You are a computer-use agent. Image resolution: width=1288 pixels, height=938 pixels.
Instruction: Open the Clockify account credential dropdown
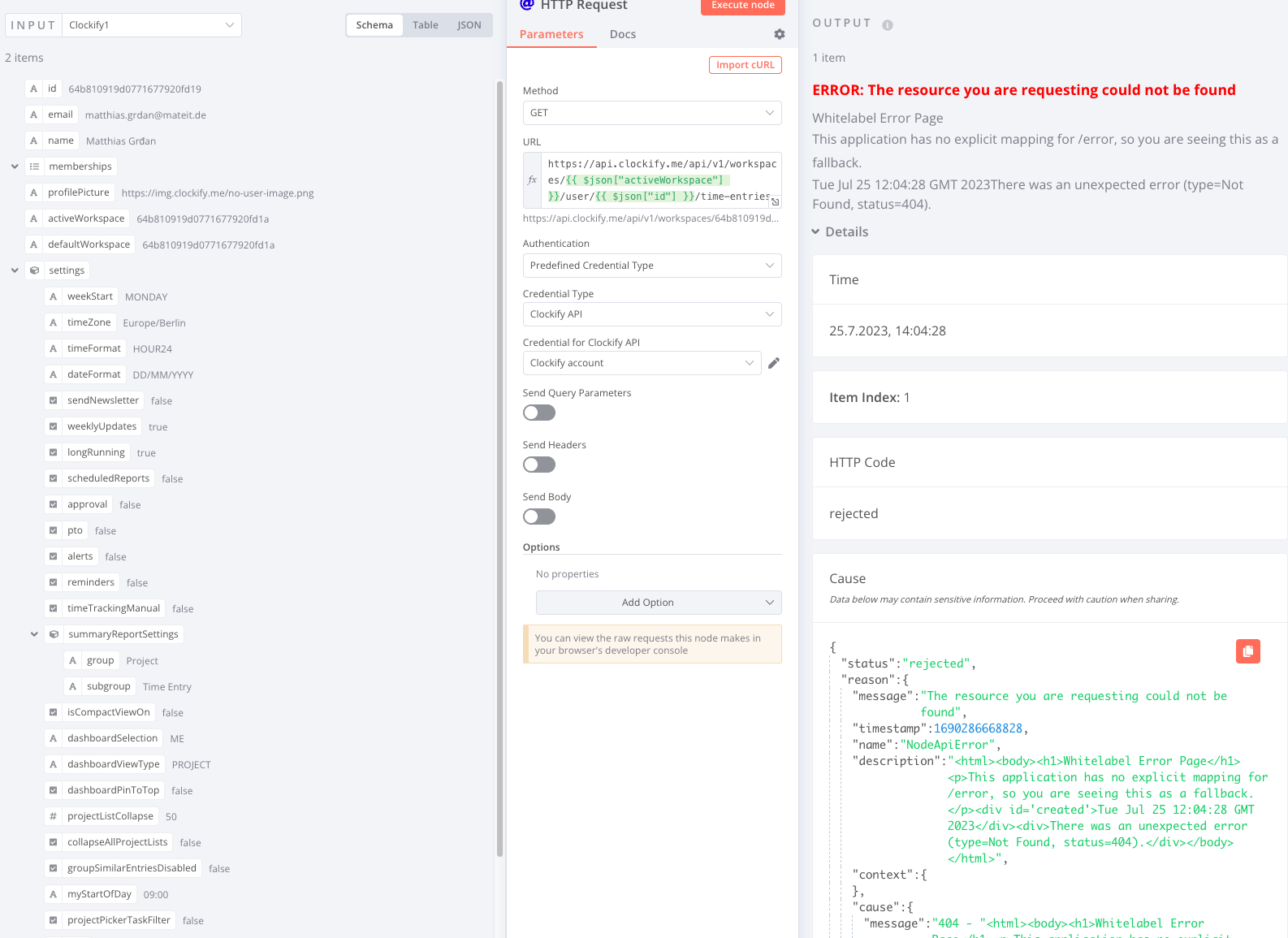[x=642, y=363]
